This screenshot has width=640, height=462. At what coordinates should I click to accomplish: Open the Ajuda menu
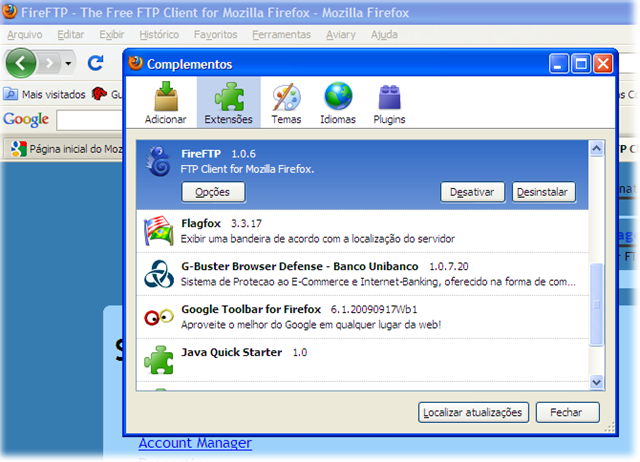coord(384,35)
